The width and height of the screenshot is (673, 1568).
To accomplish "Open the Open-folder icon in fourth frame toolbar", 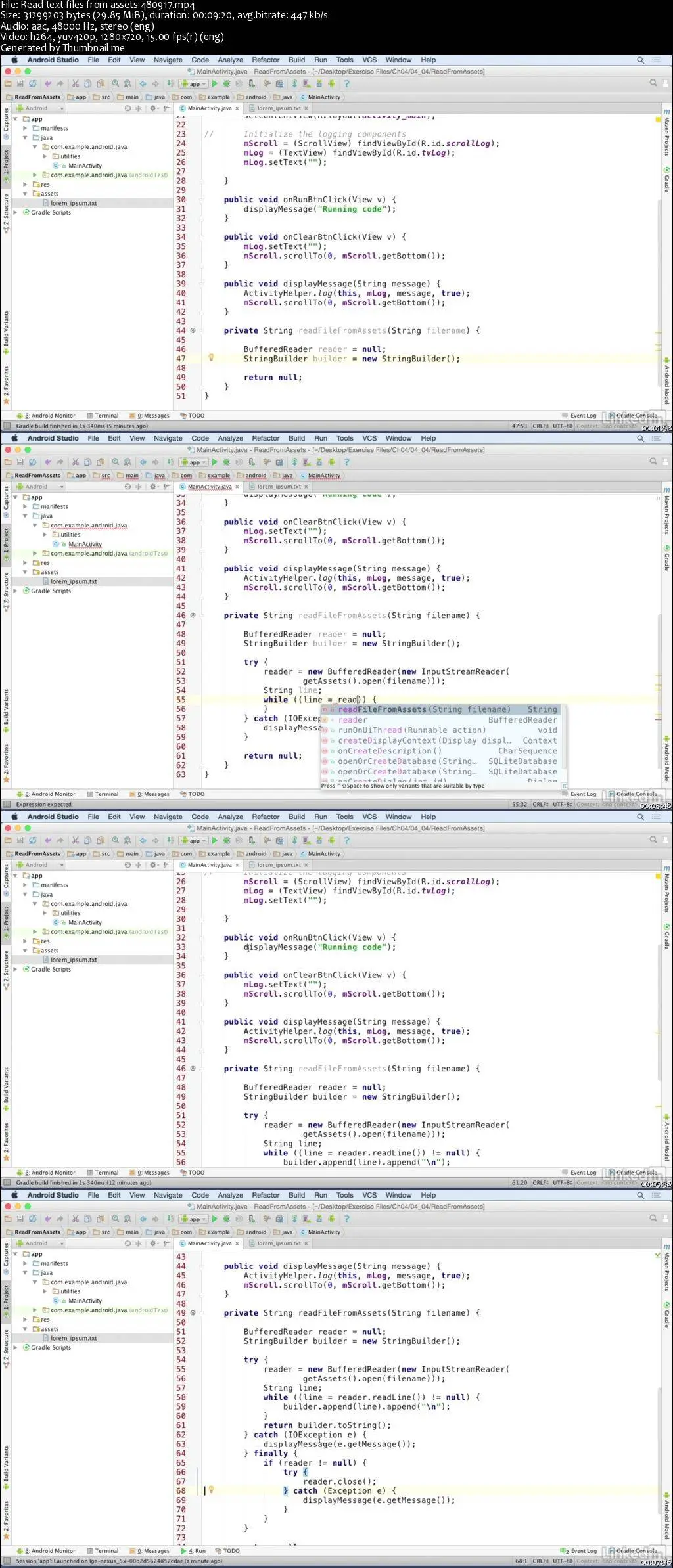I will click(8, 1219).
